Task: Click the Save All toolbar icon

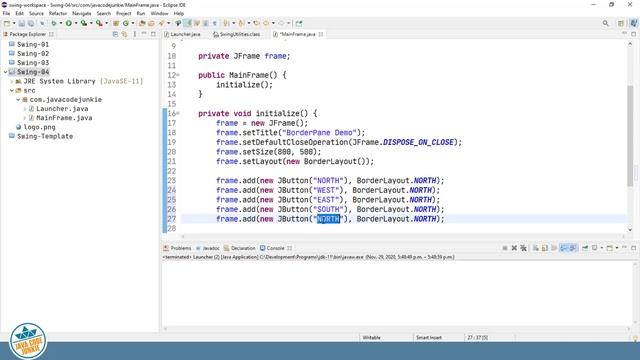Action: tap(31, 23)
